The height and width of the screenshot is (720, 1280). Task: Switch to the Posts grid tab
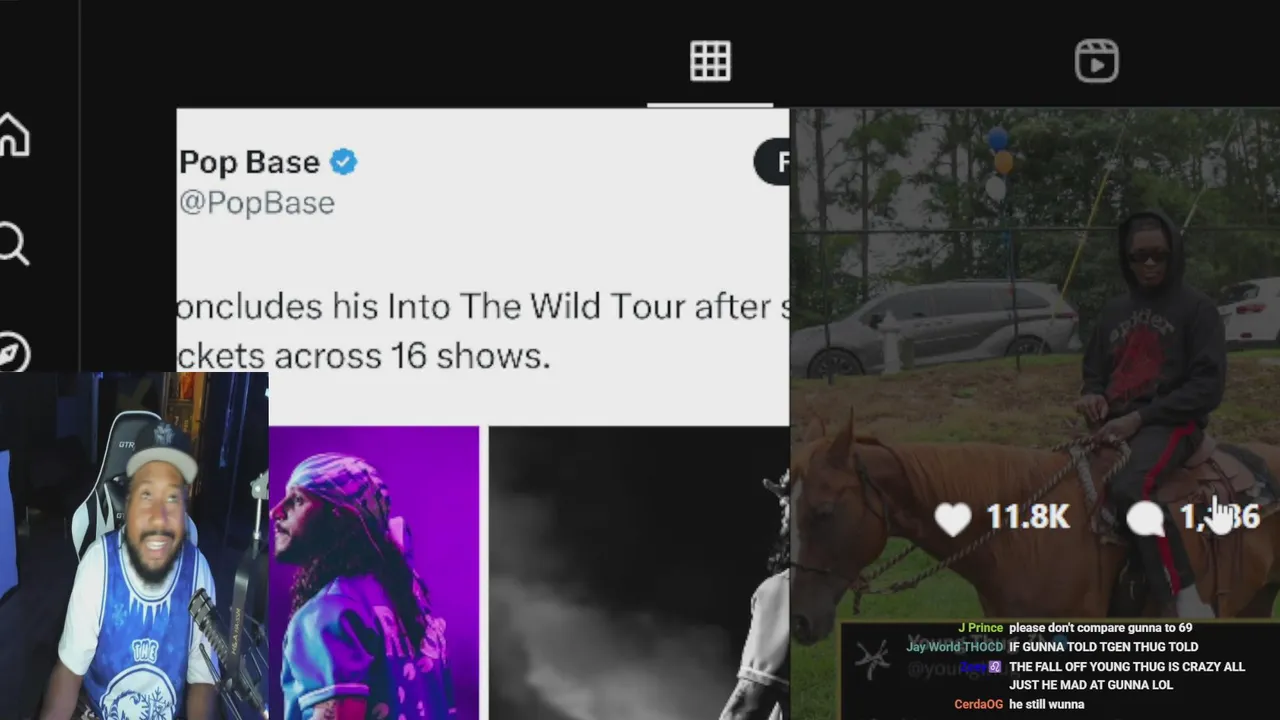pos(710,62)
